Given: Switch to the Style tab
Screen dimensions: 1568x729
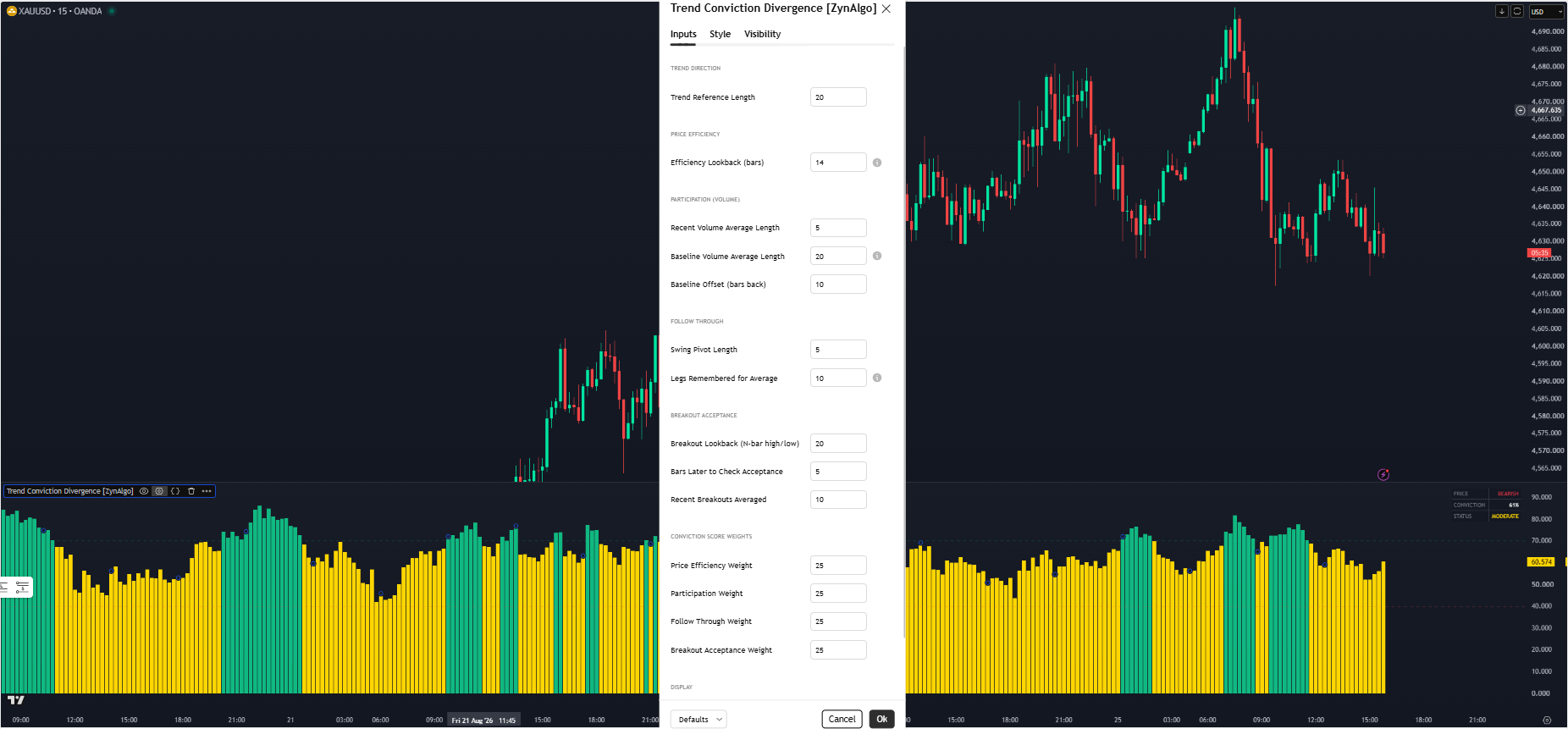Looking at the screenshot, I should pos(720,34).
